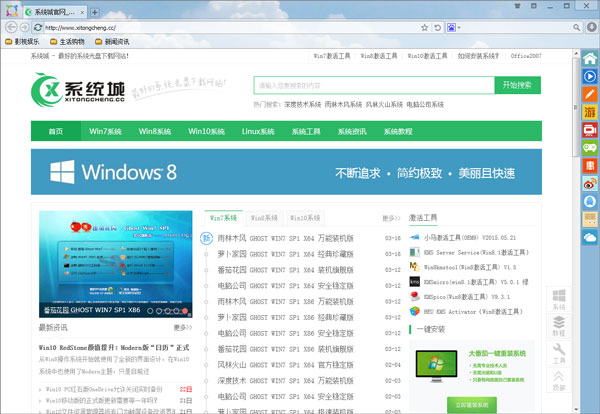Image resolution: width=600 pixels, height=414 pixels.
Task: Click the page vertical scrollbar thumb
Action: tap(576, 107)
